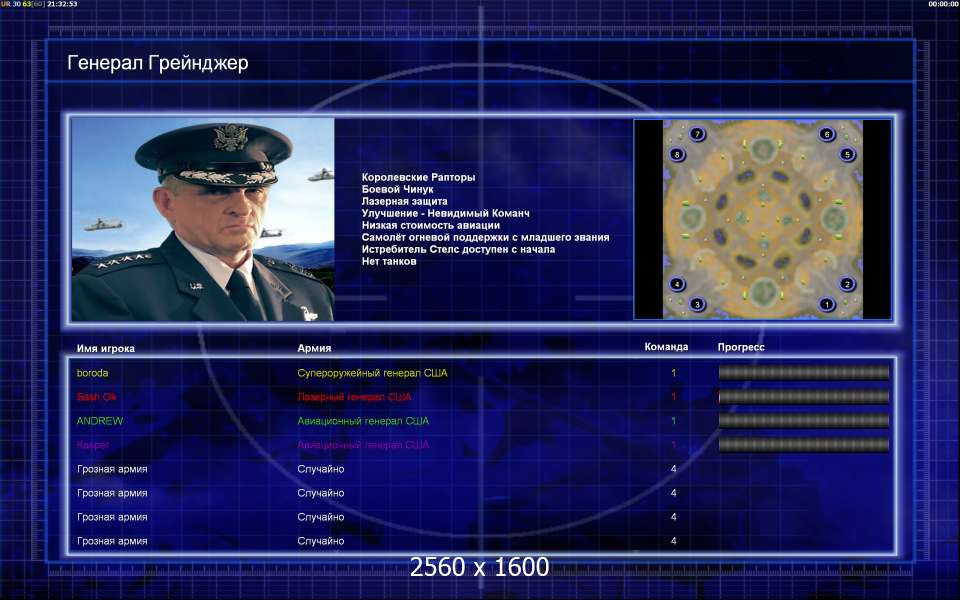960x600 pixels.
Task: Click the feature line 'Лазерная защита'
Action: click(x=404, y=201)
